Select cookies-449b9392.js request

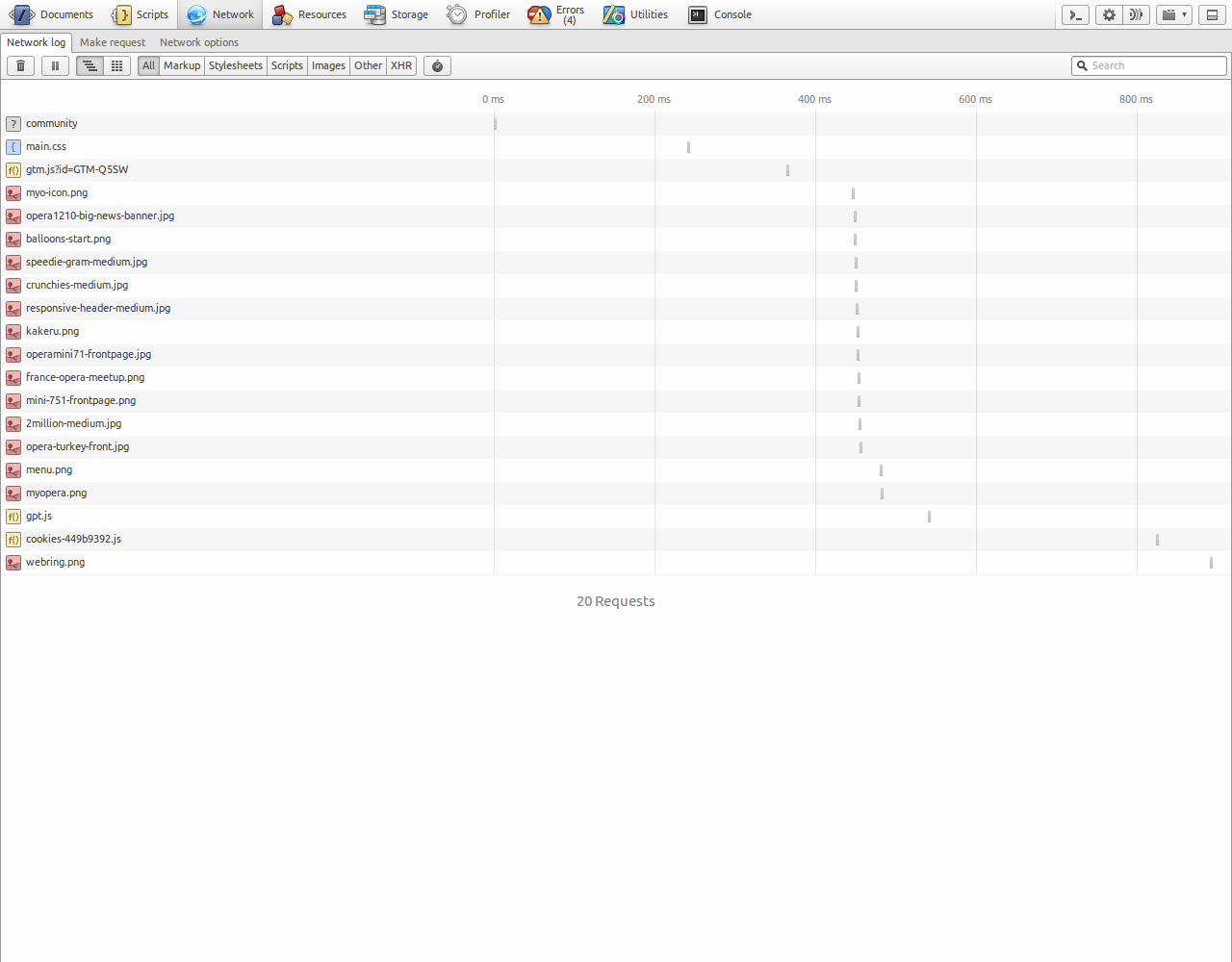tap(616, 539)
